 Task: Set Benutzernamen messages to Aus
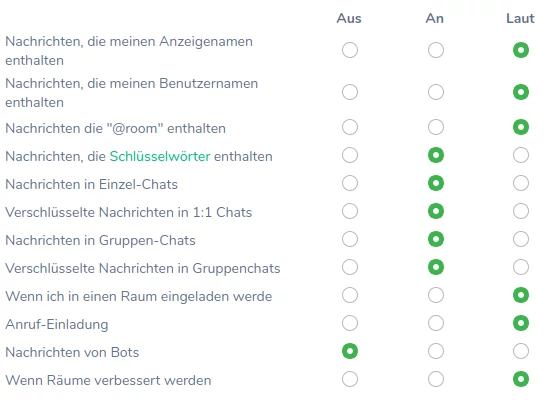tap(350, 92)
